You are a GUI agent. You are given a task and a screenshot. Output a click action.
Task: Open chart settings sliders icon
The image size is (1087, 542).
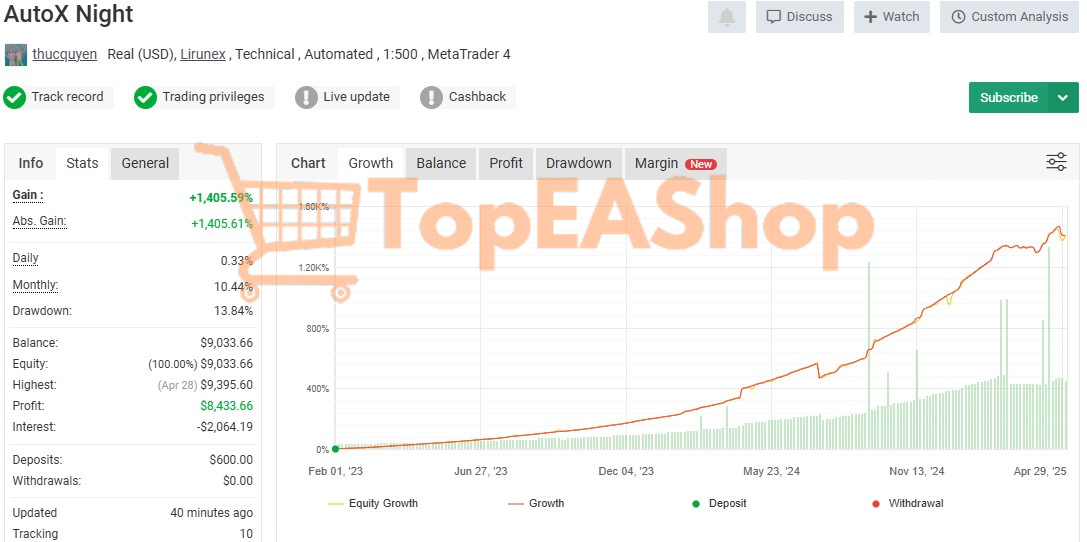coord(1056,162)
